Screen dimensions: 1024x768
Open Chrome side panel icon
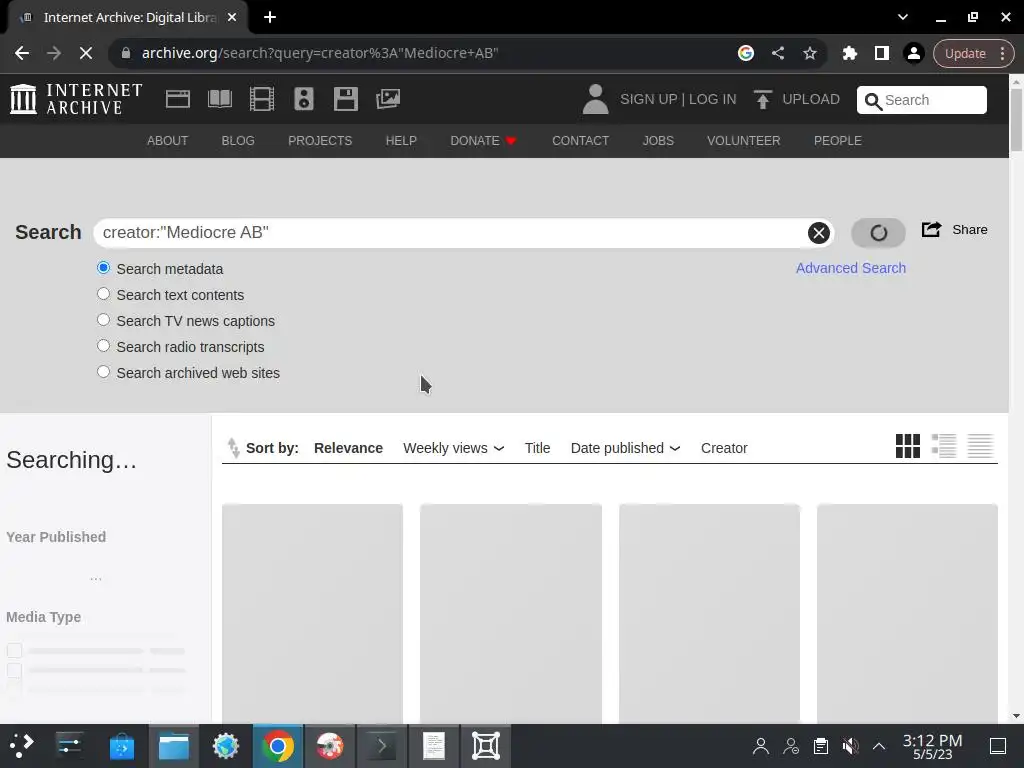coord(882,53)
